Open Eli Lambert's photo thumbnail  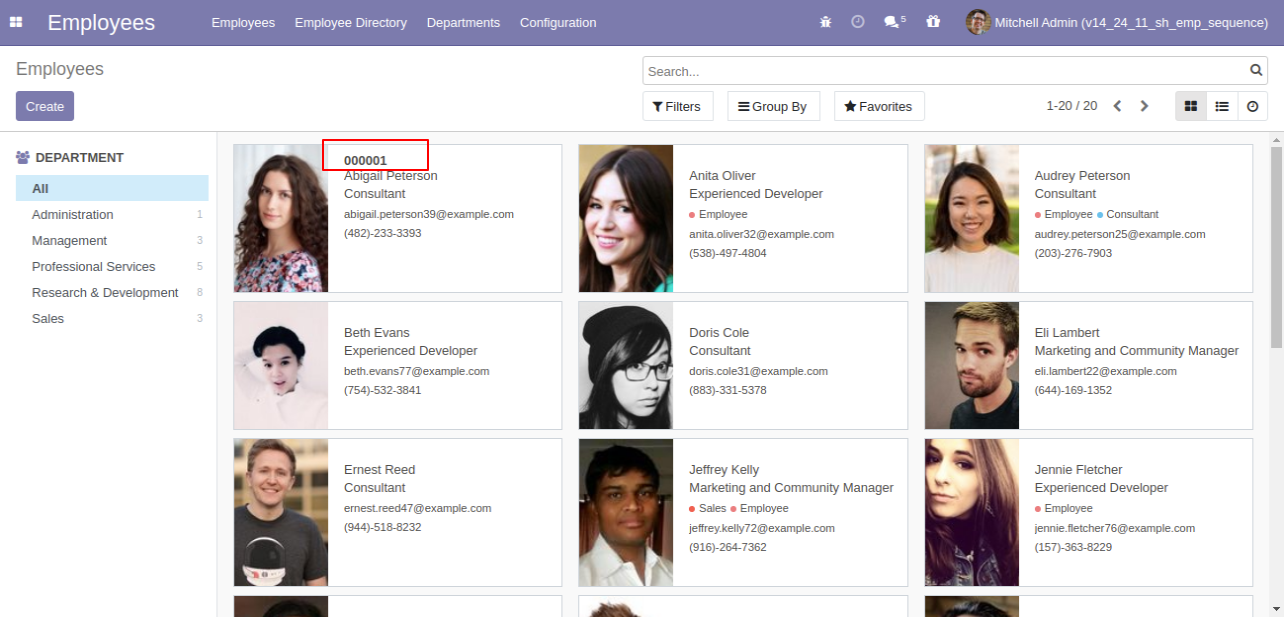[972, 365]
